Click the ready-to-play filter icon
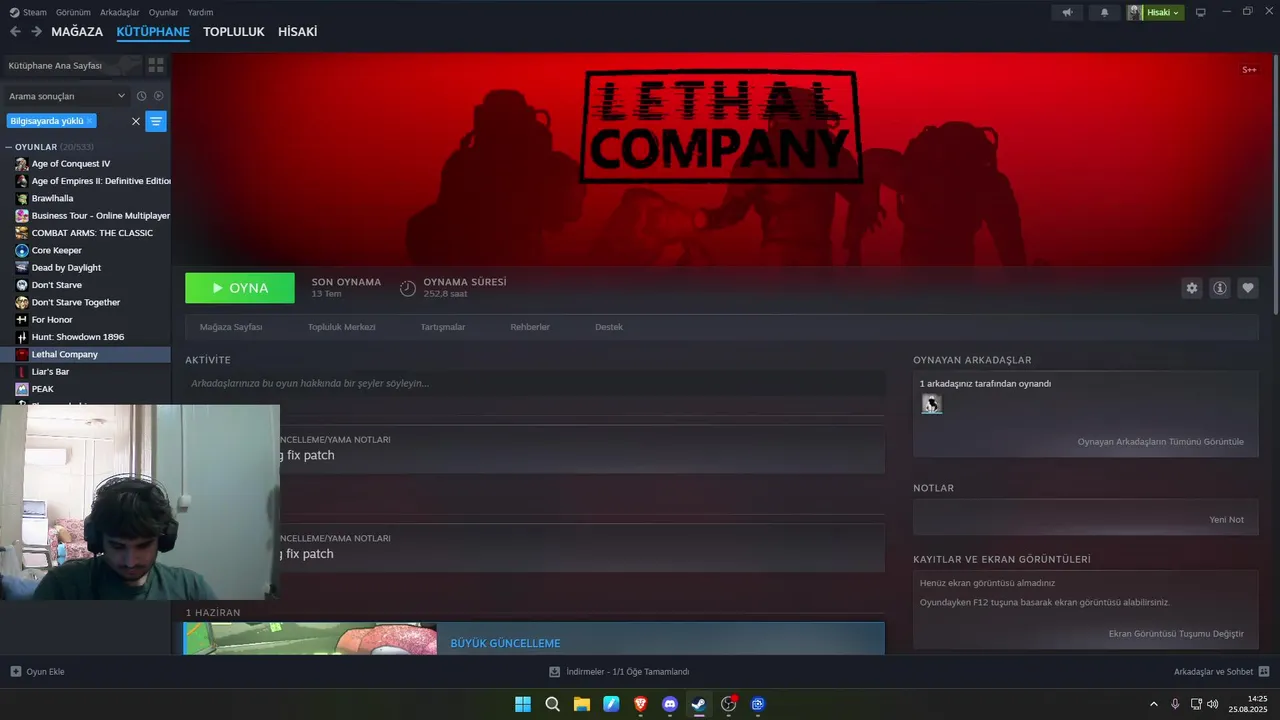Screen dimensions: 1280x720 pos(158,96)
